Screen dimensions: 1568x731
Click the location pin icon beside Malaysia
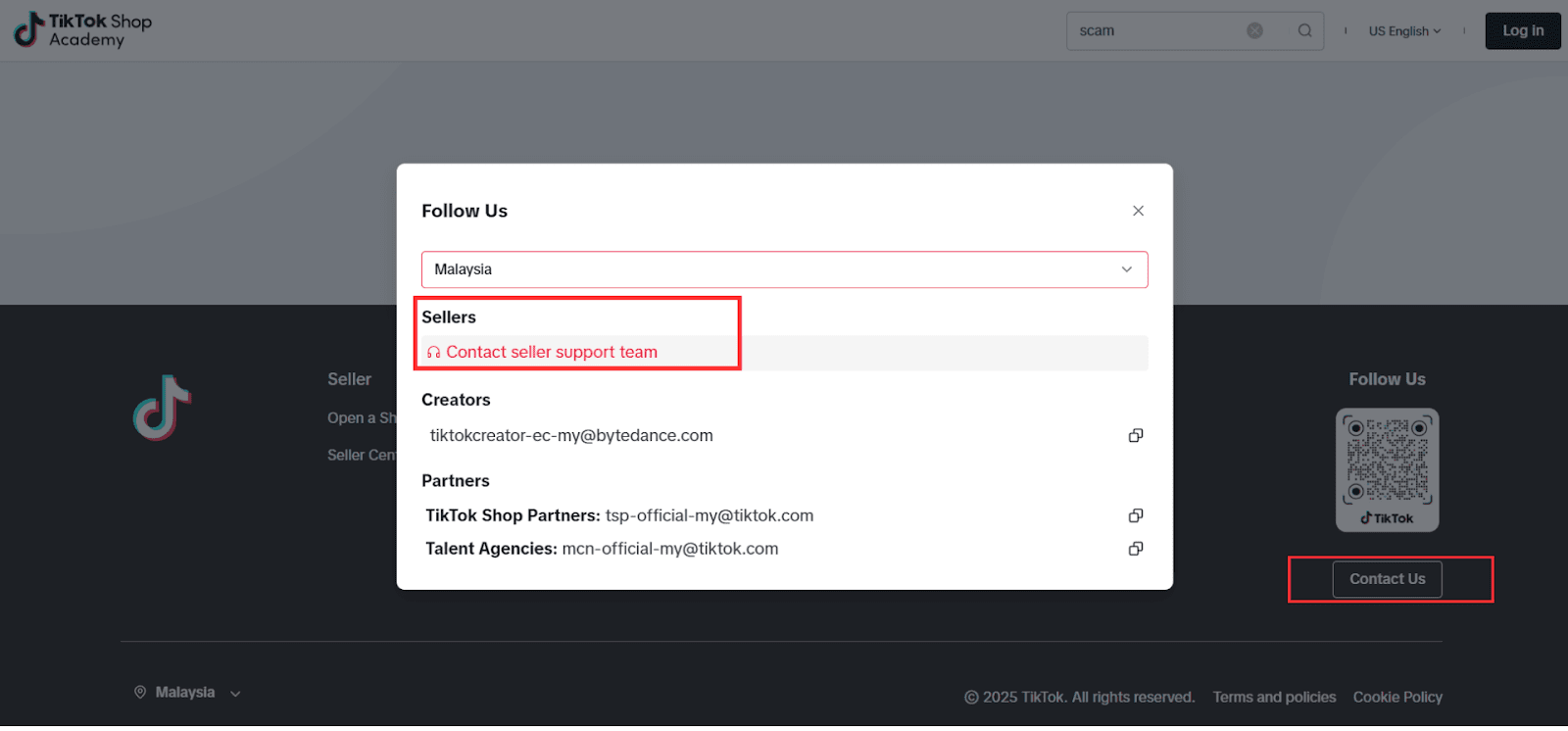tap(140, 692)
